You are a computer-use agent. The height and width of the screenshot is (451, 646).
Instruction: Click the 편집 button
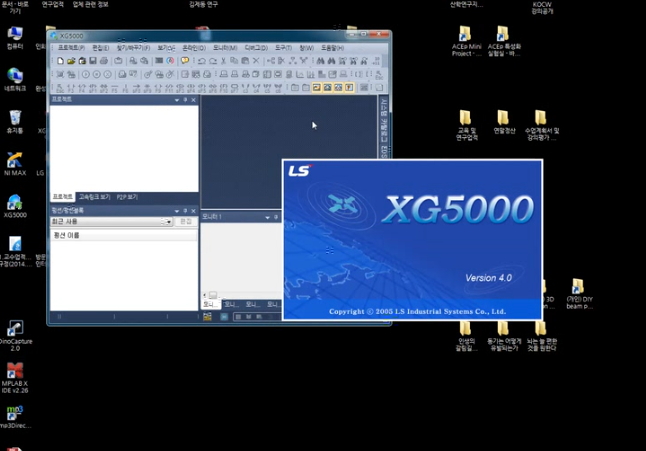186,222
